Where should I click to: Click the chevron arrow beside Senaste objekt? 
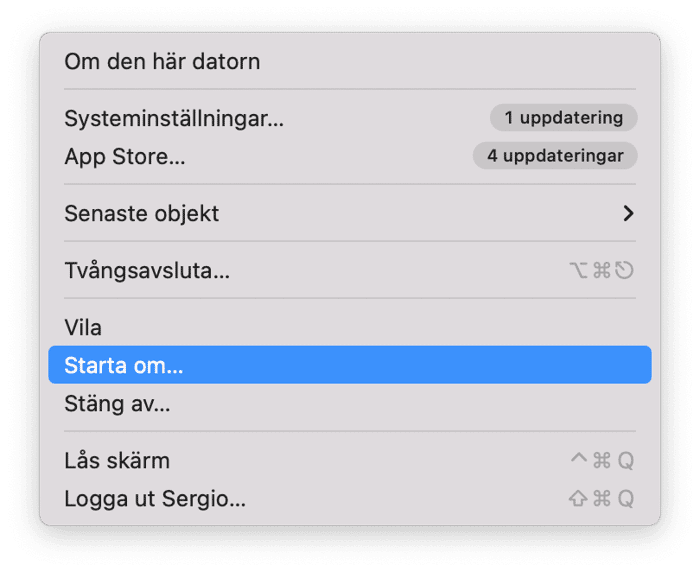tap(628, 213)
